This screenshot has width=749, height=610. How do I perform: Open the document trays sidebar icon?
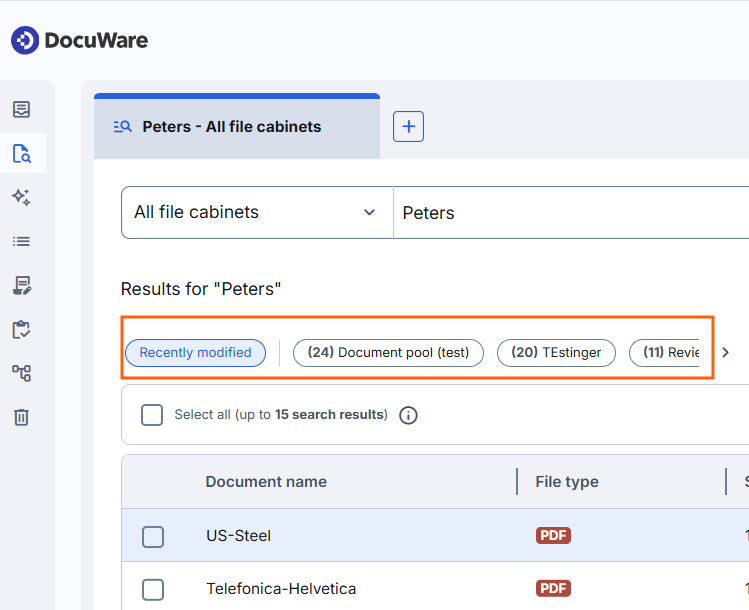point(21,109)
